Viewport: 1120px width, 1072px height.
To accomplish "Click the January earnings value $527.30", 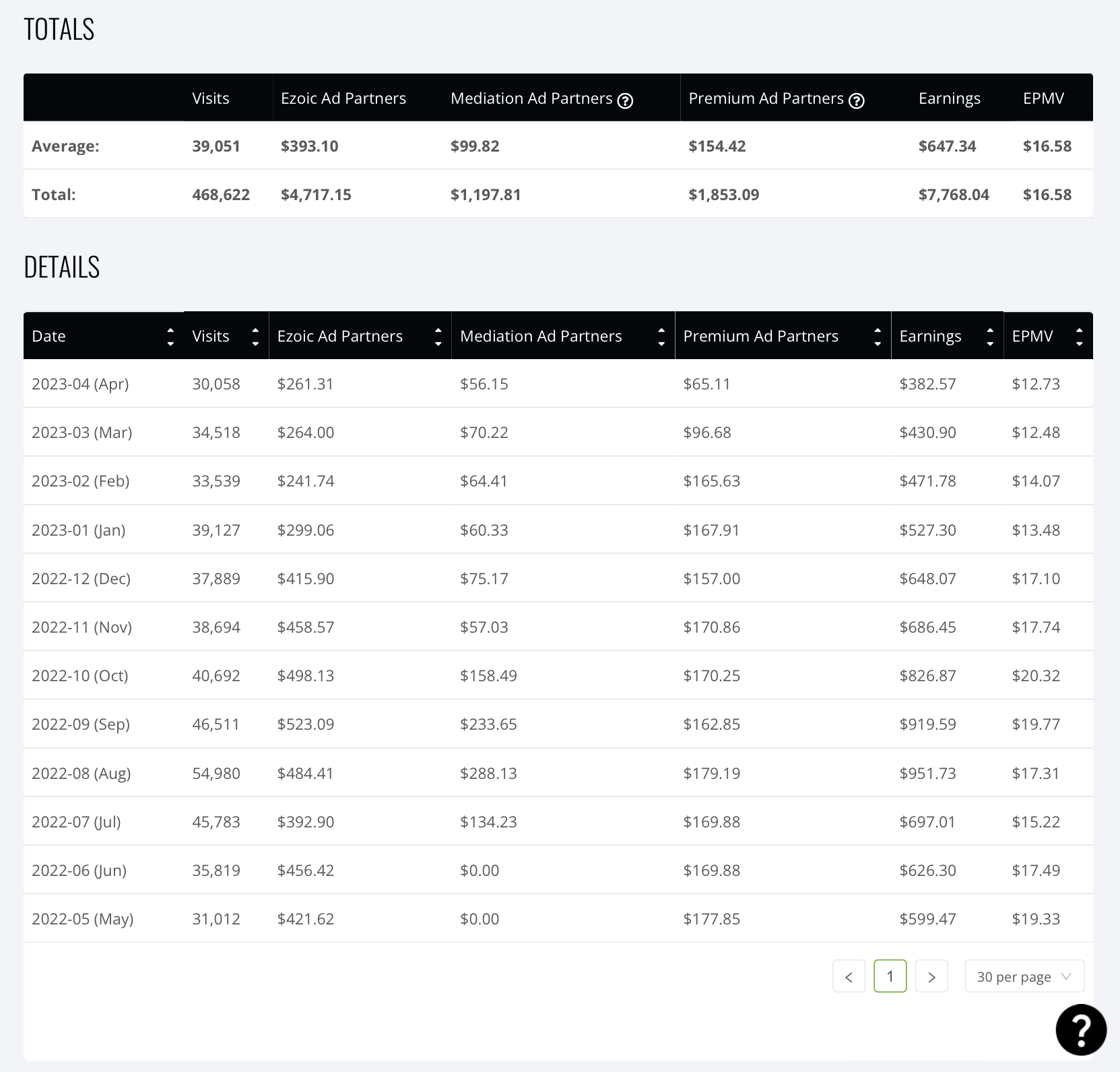I will click(x=927, y=530).
